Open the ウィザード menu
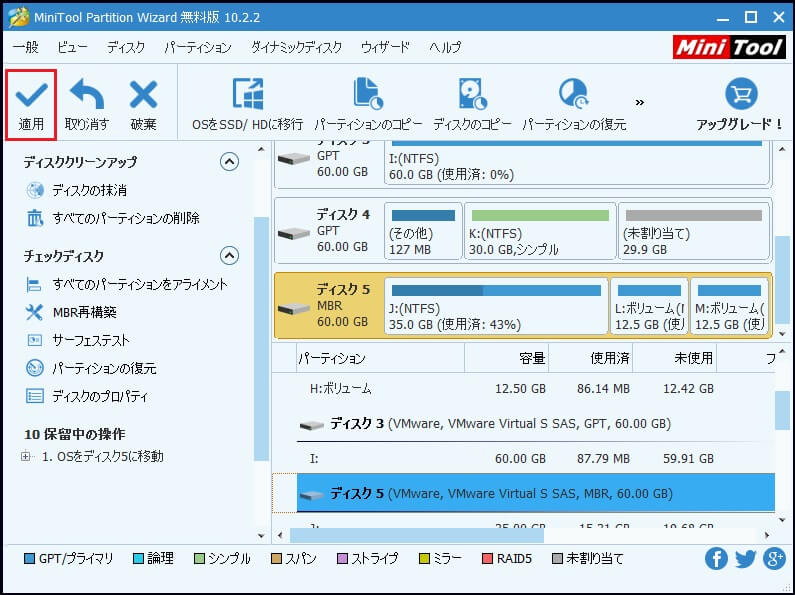 point(385,47)
